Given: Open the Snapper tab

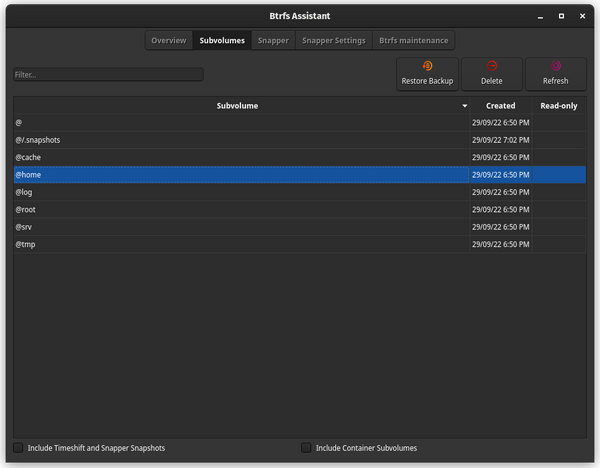Looking at the screenshot, I should [273, 41].
